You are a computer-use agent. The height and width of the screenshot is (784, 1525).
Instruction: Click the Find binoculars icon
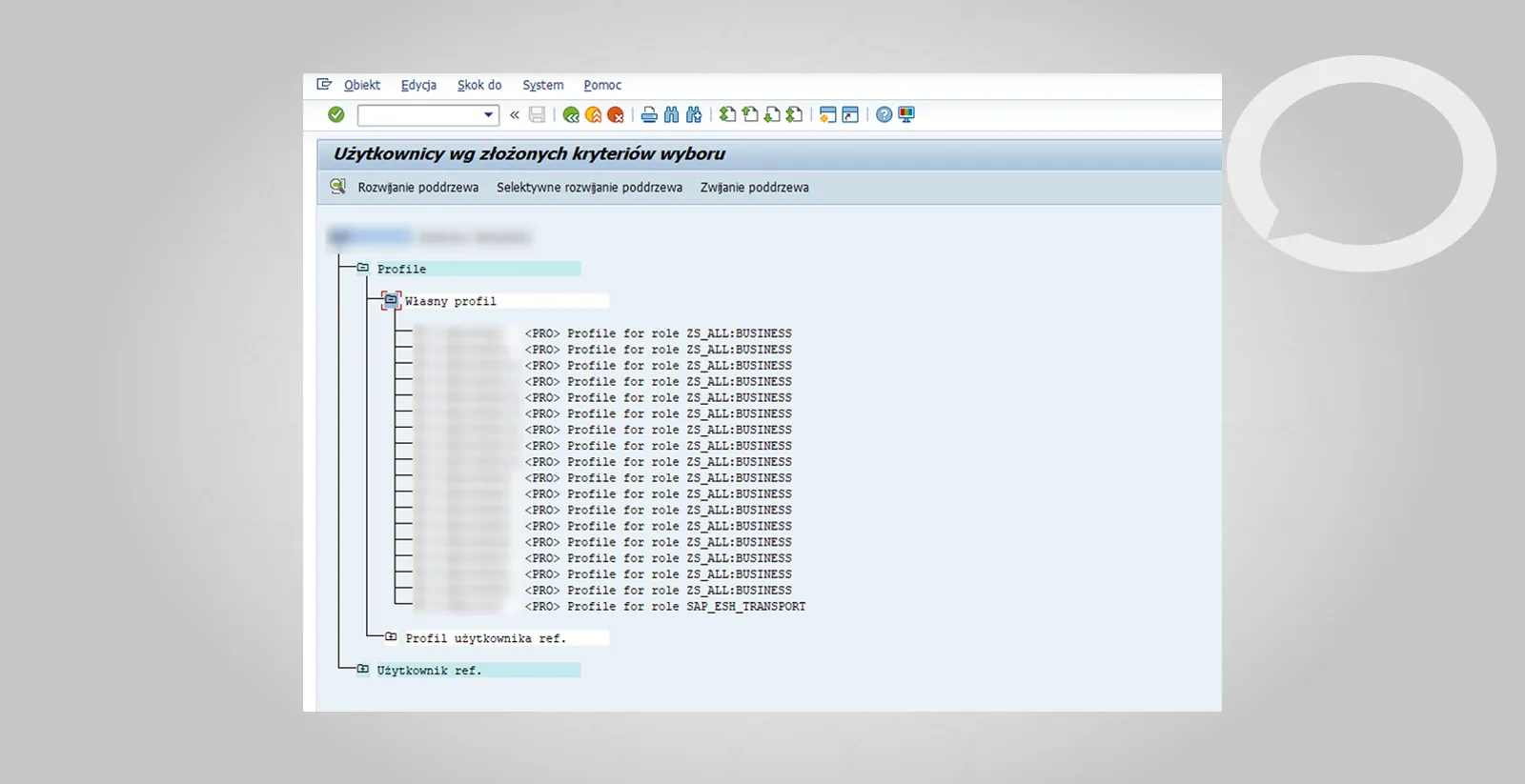pyautogui.click(x=672, y=115)
